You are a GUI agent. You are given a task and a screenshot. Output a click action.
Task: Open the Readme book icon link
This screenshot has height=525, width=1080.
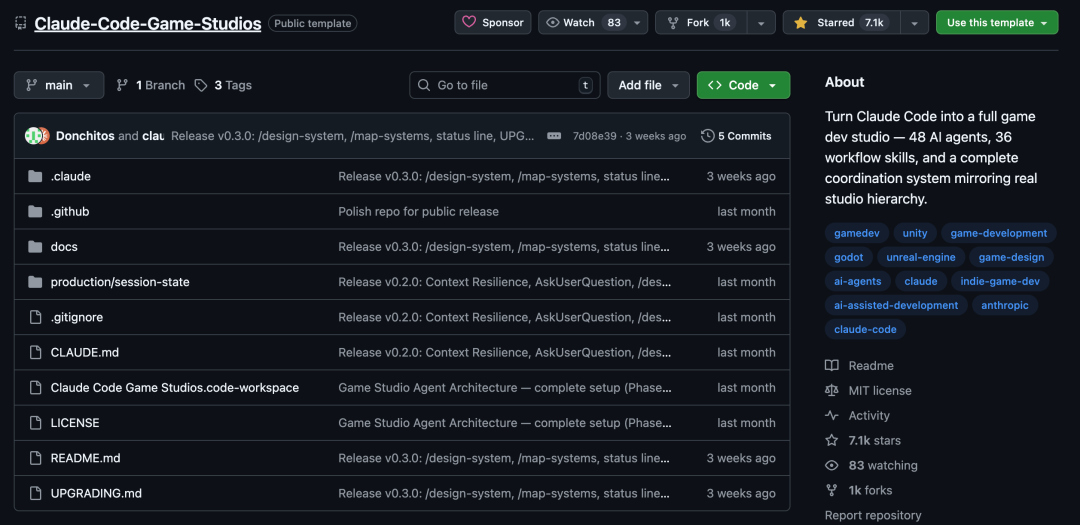[x=832, y=366]
